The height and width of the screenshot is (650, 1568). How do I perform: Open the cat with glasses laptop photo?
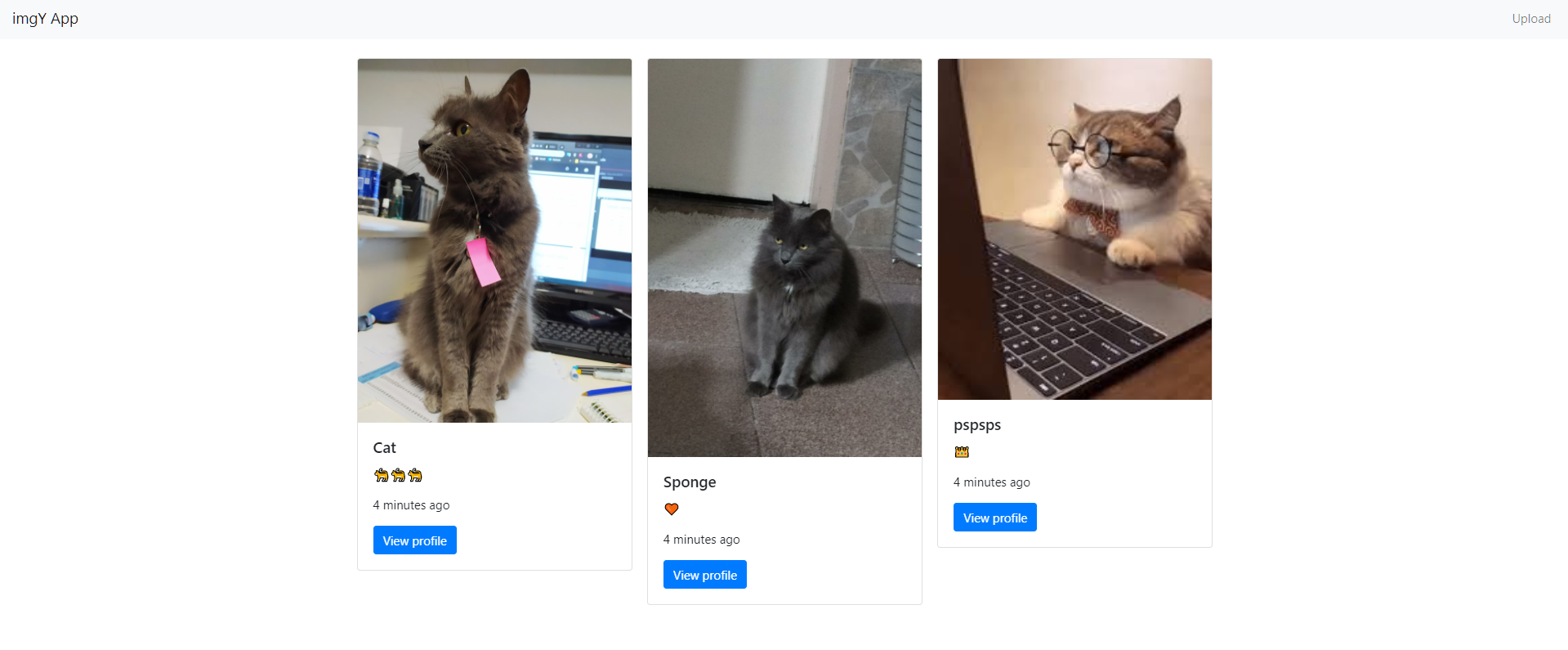click(x=1074, y=229)
